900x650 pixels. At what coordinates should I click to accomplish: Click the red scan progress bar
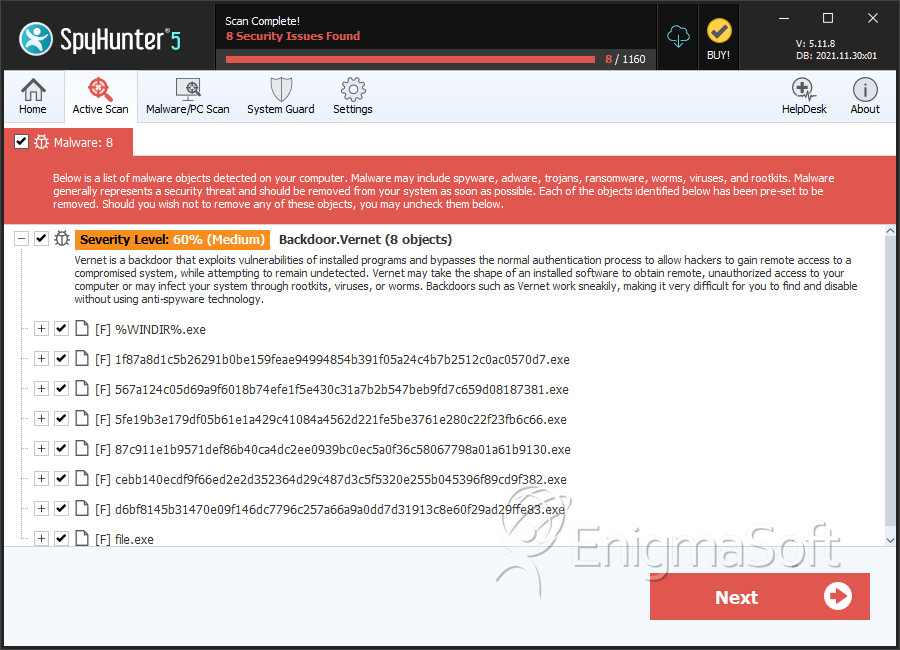pos(410,59)
